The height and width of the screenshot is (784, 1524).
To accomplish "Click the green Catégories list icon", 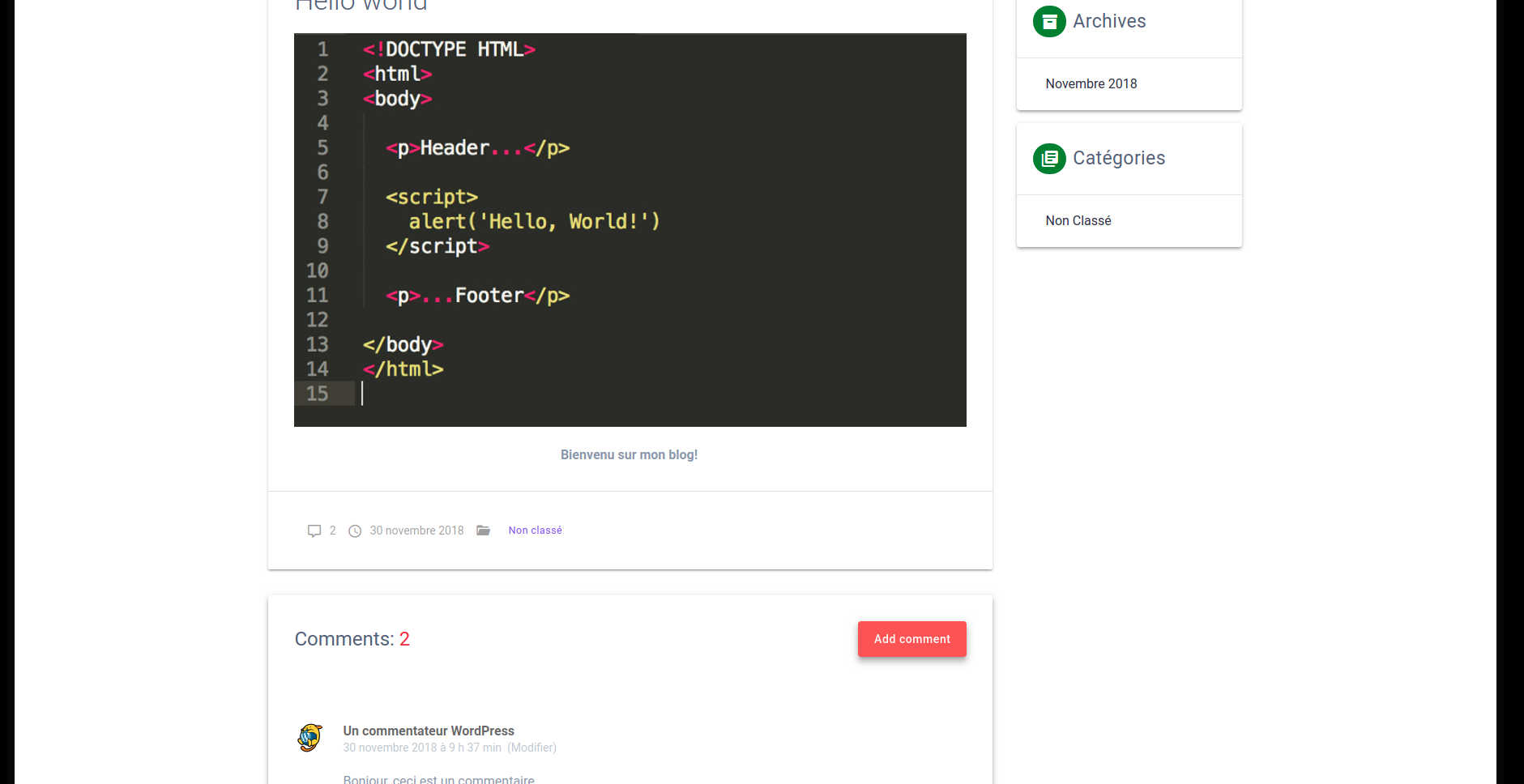I will [1048, 158].
